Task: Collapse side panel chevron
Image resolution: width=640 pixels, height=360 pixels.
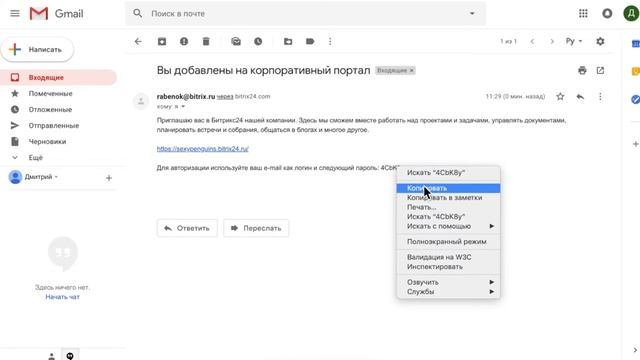Action: coord(635,350)
